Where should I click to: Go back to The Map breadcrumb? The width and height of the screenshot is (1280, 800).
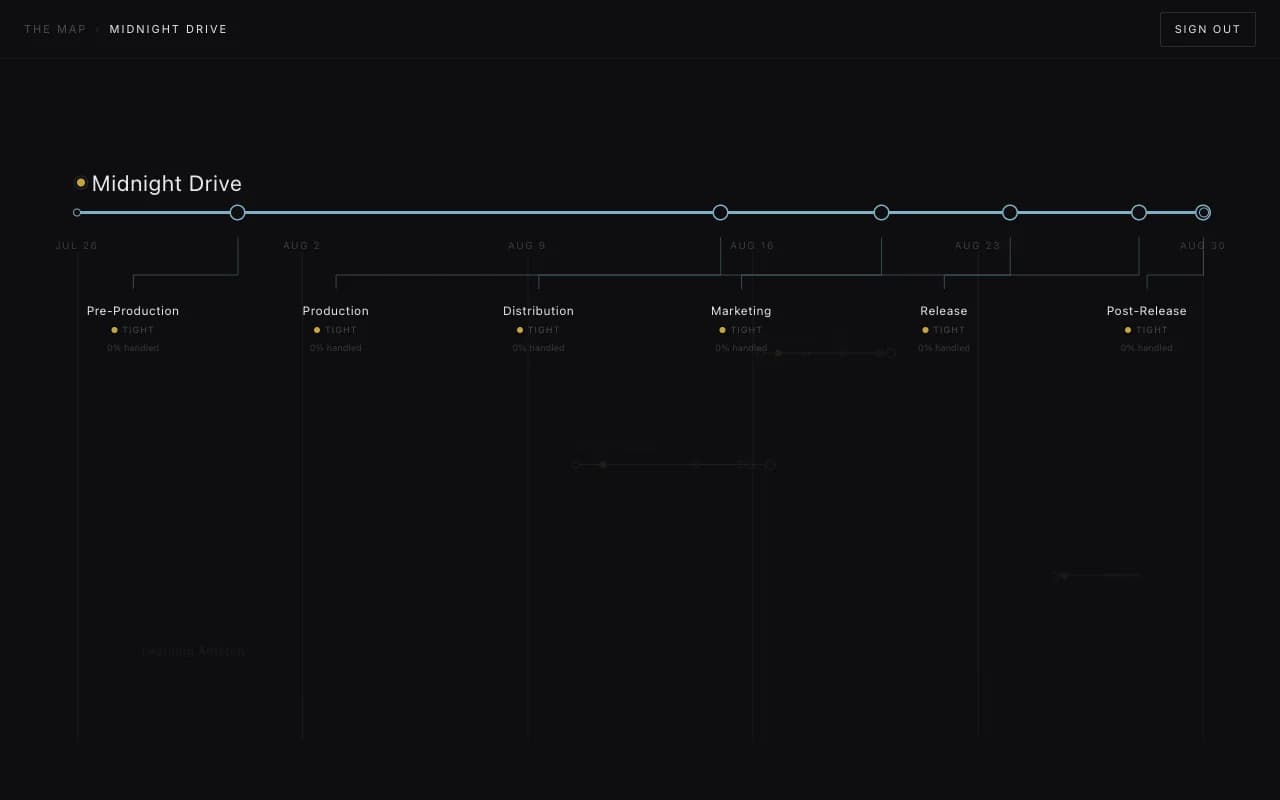tap(55, 29)
